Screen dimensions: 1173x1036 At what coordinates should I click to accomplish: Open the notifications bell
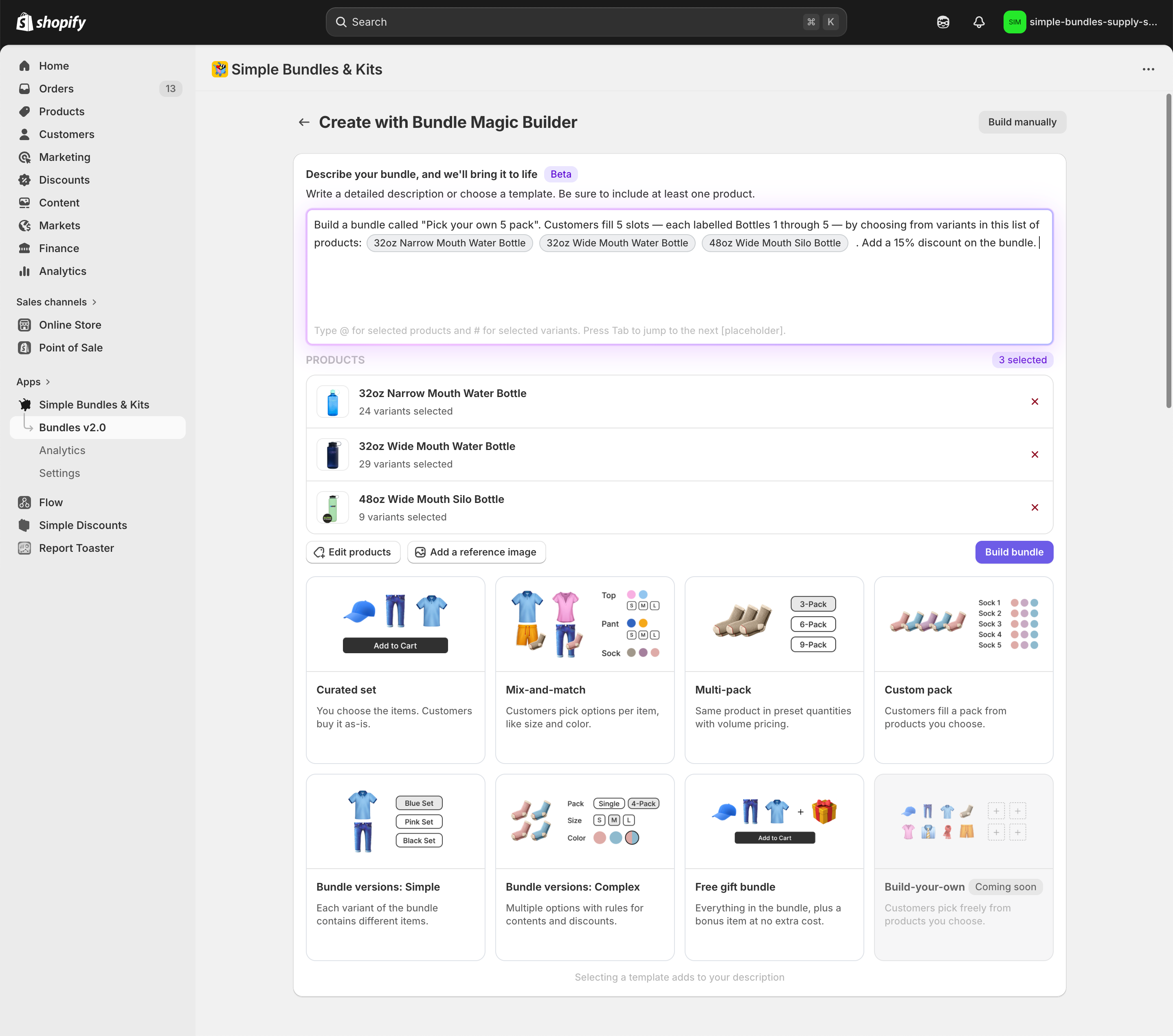(x=978, y=22)
